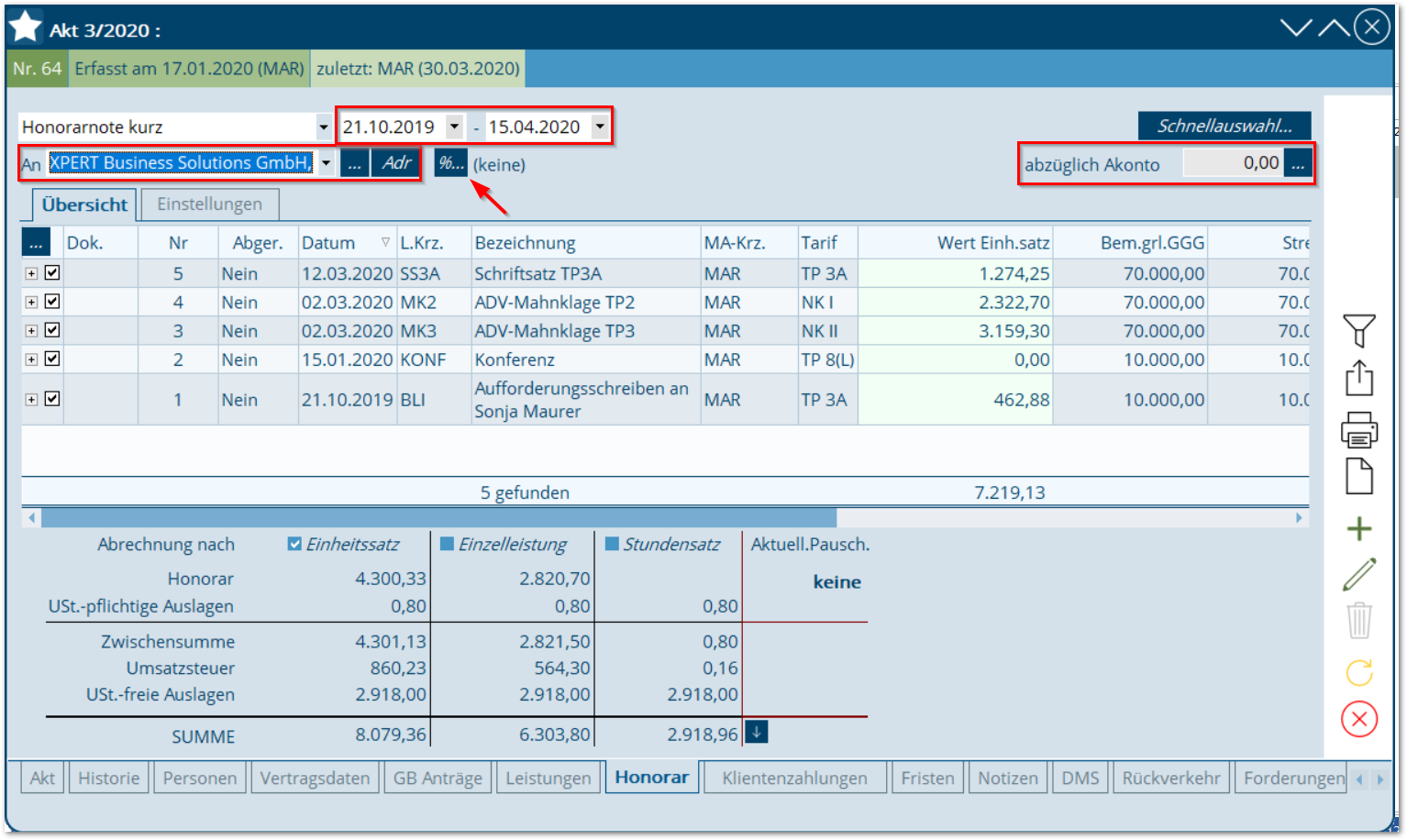Click the new document page icon
The image size is (1407, 840).
(x=1359, y=476)
